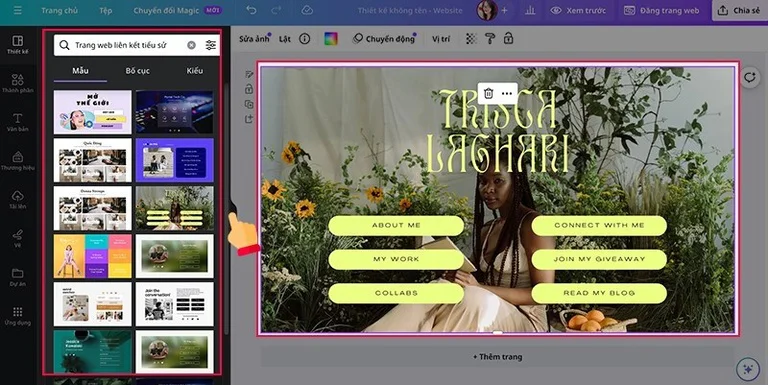Image resolution: width=768 pixels, height=385 pixels.
Task: Switch to Kiểu styles tab
Action: 194,71
